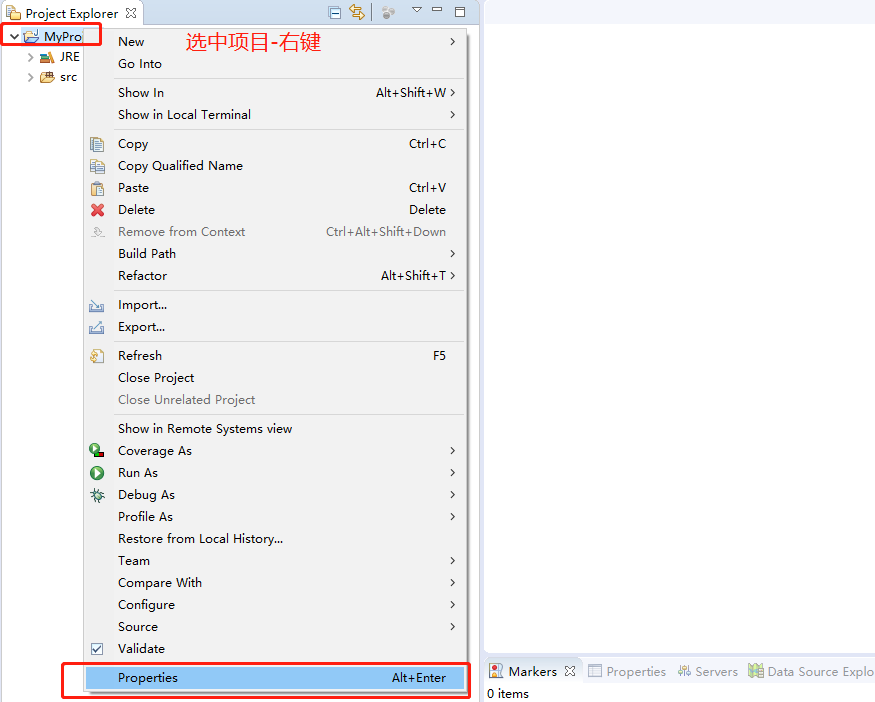
Task: Click the Properties tab table icon
Action: point(595,671)
